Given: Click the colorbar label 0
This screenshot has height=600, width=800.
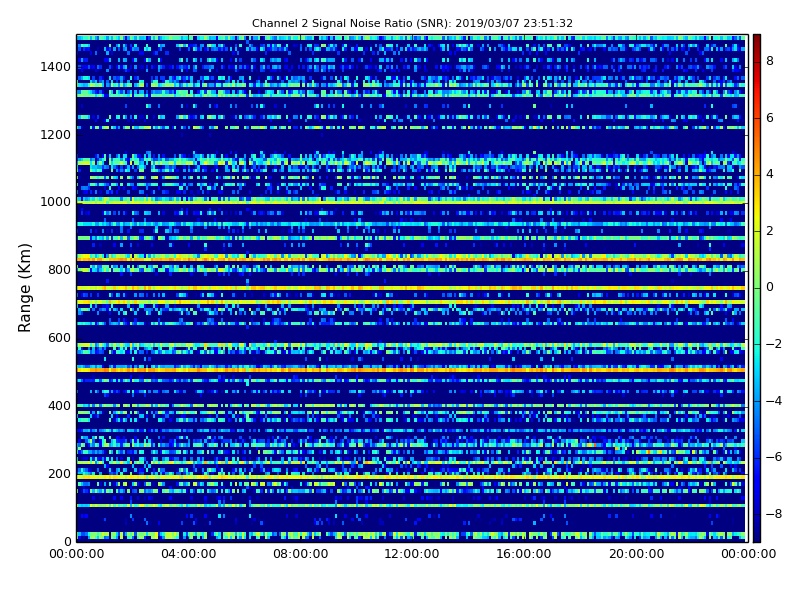Looking at the screenshot, I should [x=770, y=287].
